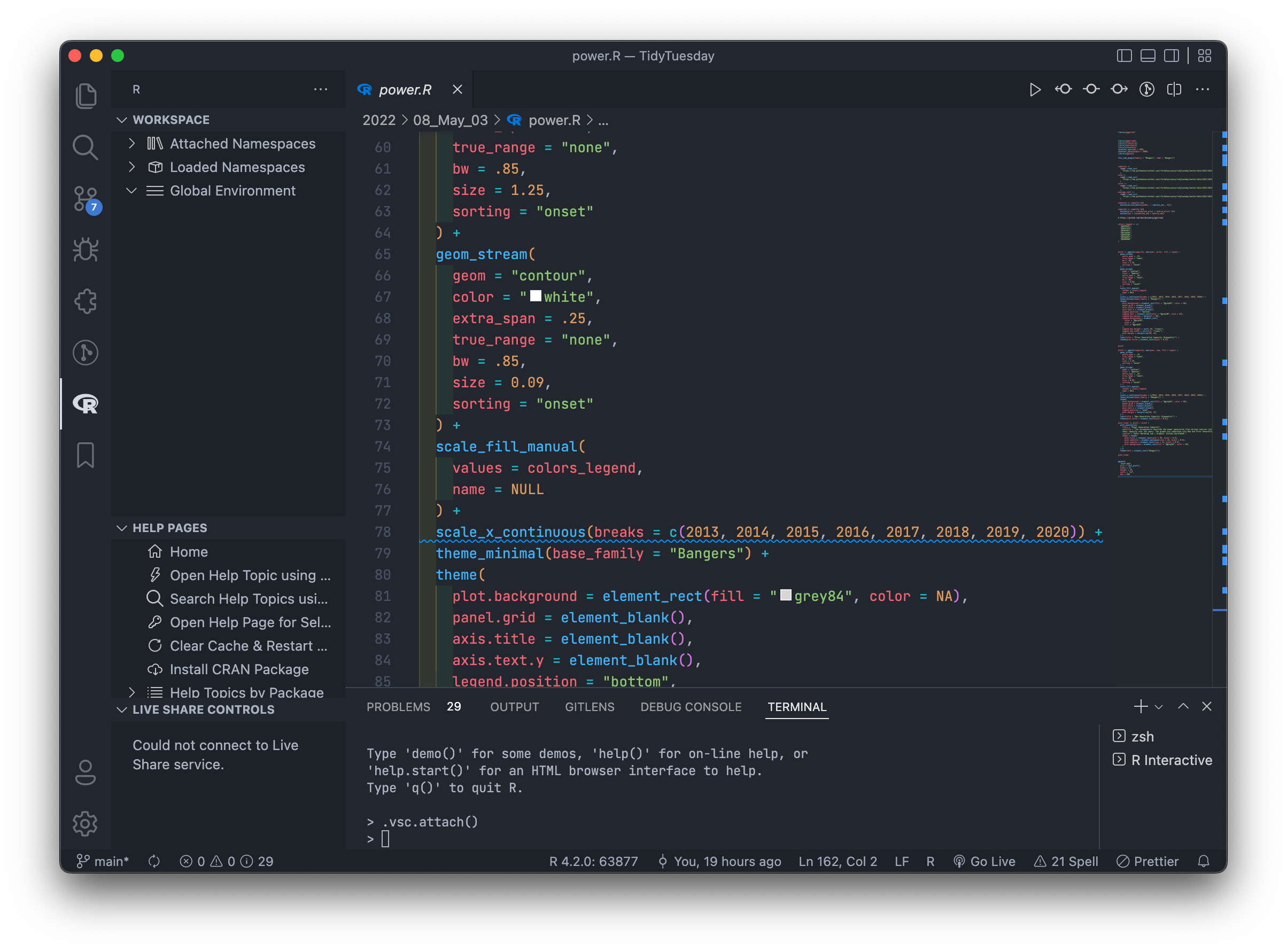Toggle the Secondary Side Bar layout button
1287x952 pixels.
1171,56
